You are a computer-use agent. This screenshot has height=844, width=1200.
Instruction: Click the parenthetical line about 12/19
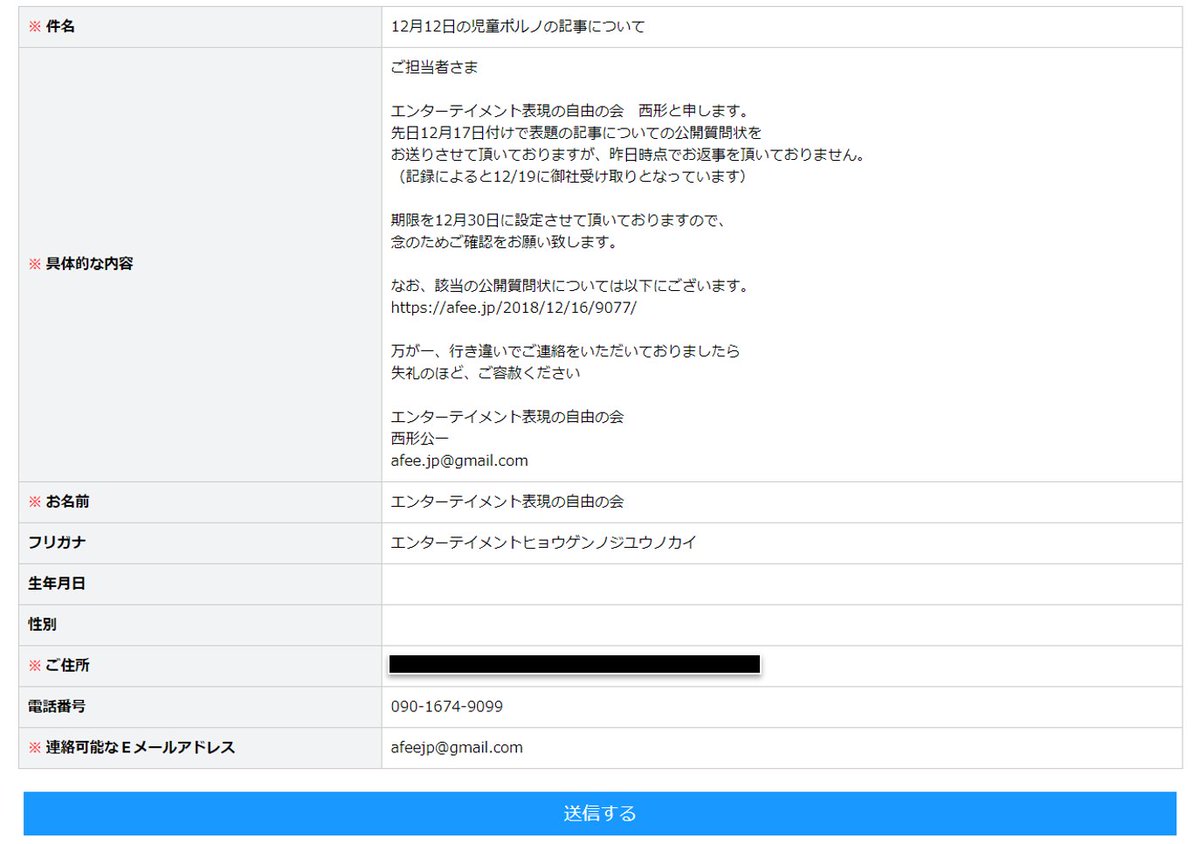(570, 177)
